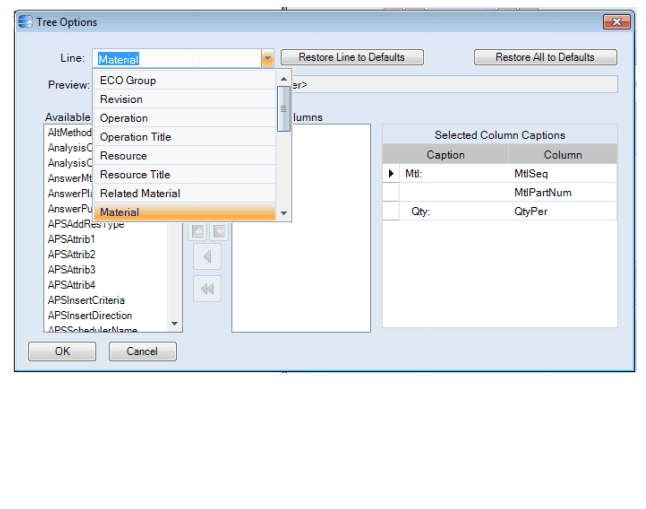The image size is (646, 509).
Task: Choose Related Material in the dropdown
Action: [x=185, y=193]
